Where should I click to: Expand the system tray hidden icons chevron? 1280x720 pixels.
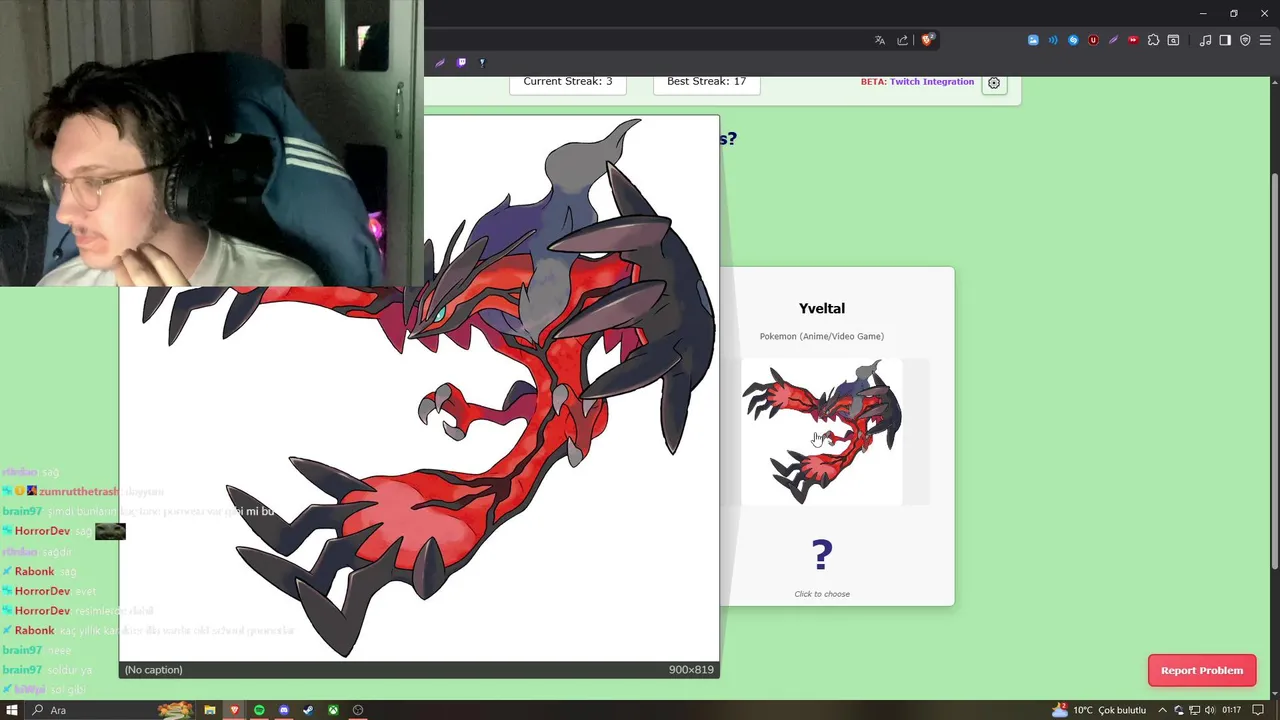(x=1163, y=710)
